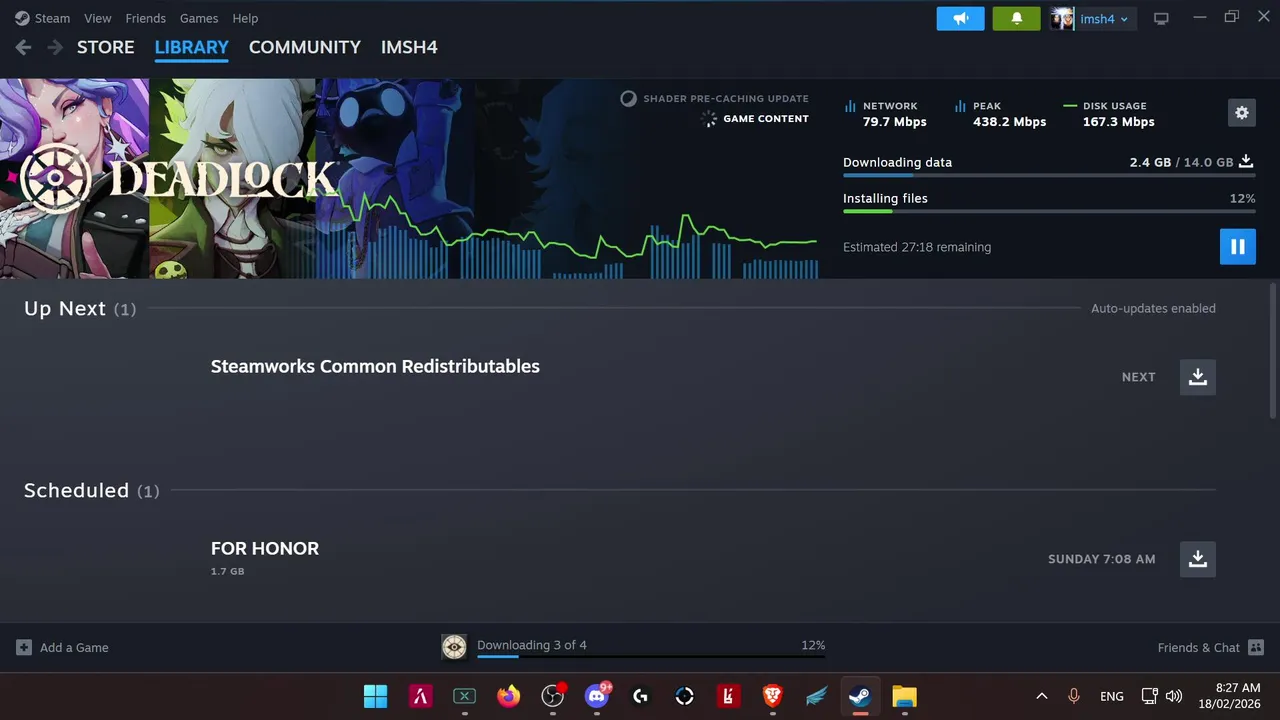The image size is (1280, 720).
Task: Click the microphone tray icon
Action: (x=1074, y=696)
